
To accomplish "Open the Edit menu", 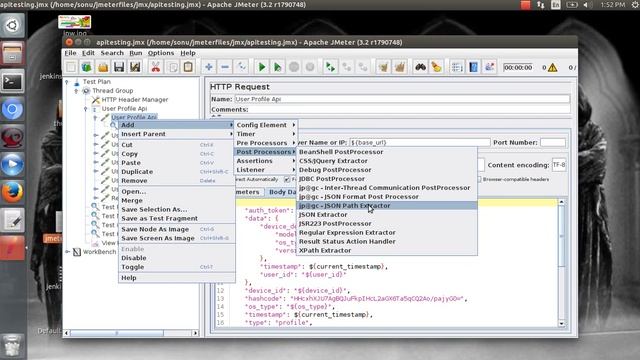I will pos(88,53).
